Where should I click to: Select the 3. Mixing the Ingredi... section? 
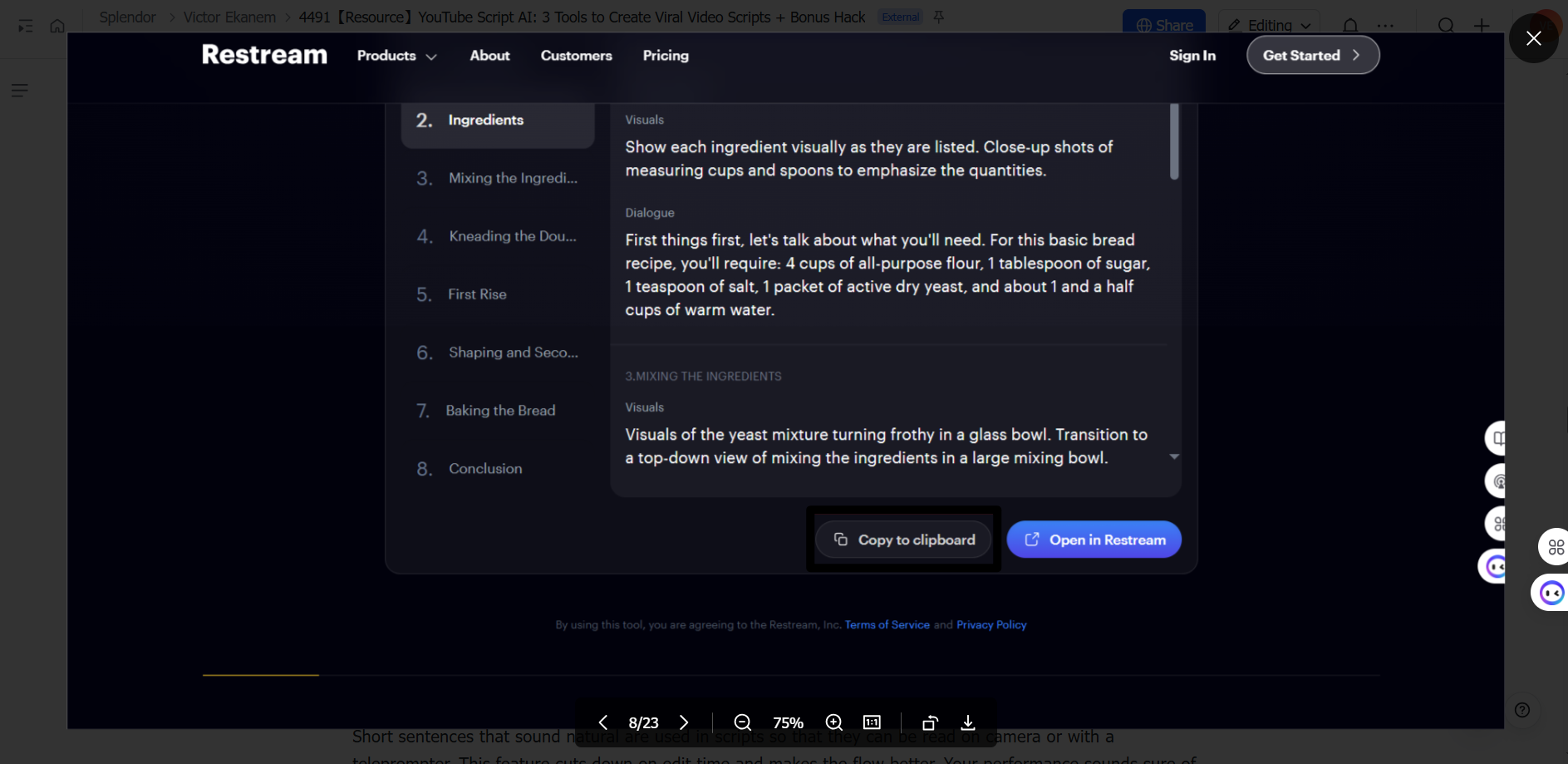[x=498, y=178]
